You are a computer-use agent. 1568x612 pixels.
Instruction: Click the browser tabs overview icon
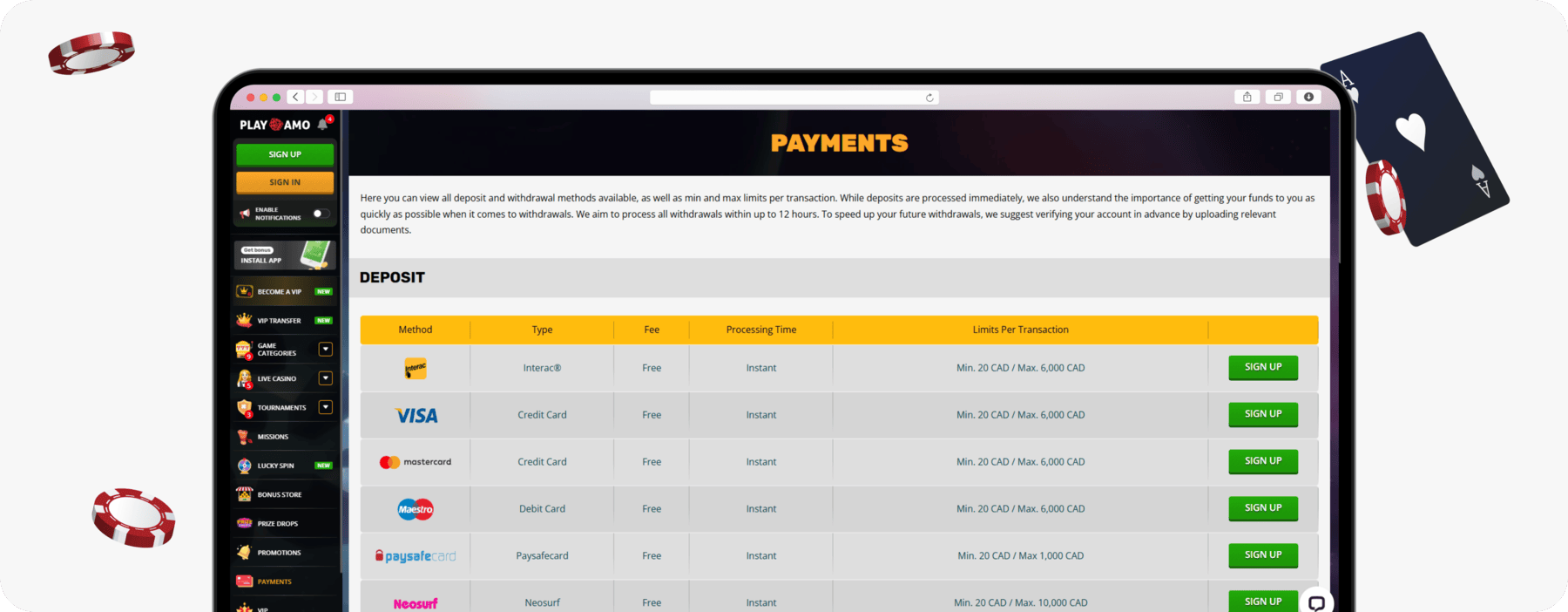click(1278, 97)
